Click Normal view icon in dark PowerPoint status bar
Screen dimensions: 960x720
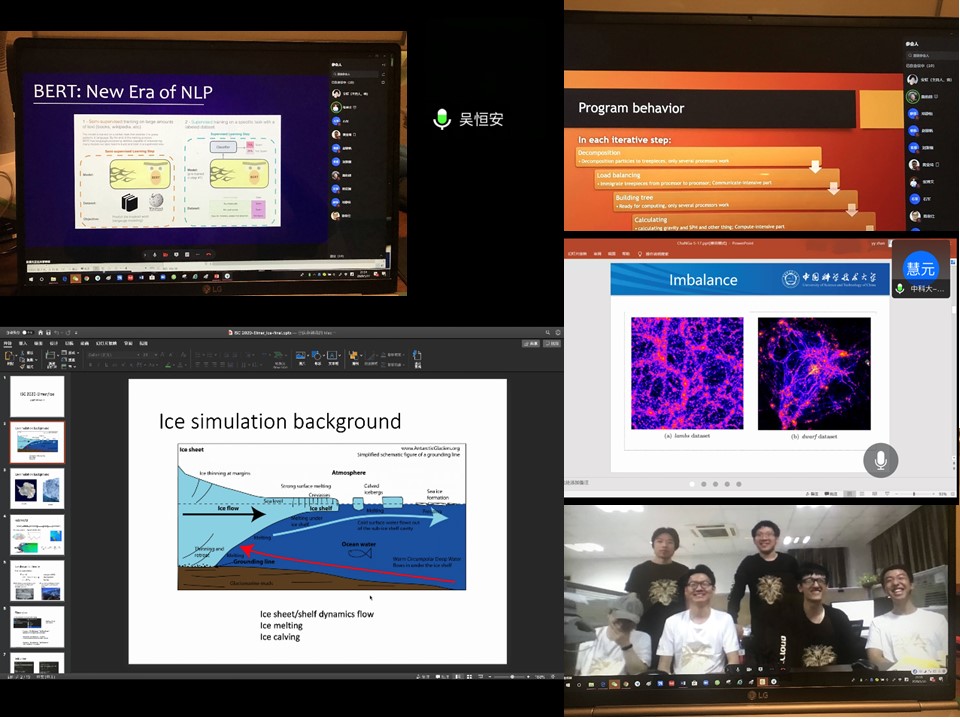(459, 677)
